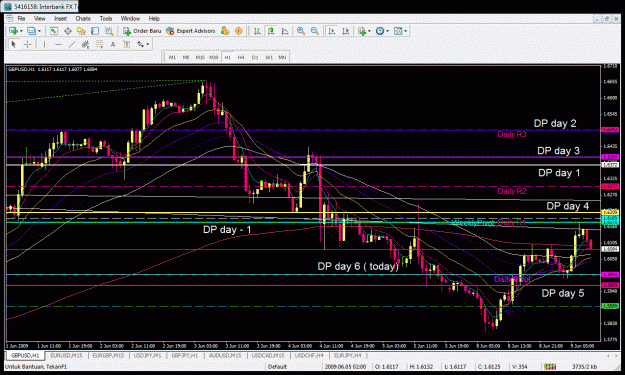This screenshot has height=375, width=625.
Task: Switch chart to bar chart style
Action: click(257, 31)
